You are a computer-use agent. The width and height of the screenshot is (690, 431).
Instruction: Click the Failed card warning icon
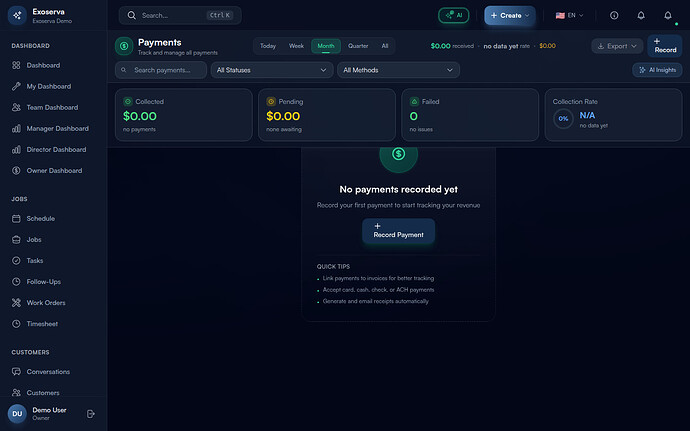(x=414, y=102)
